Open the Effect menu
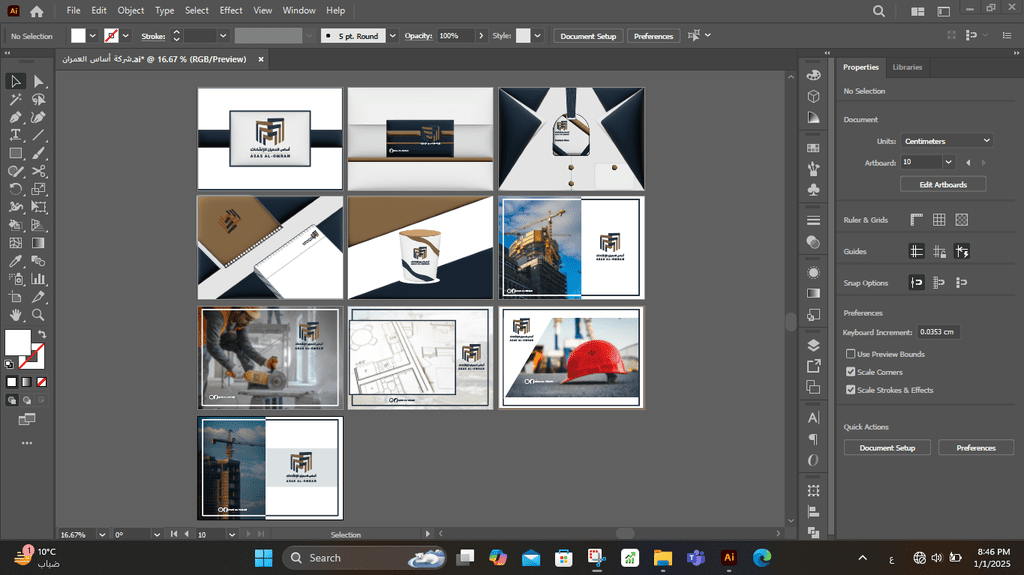Screen dimensions: 1024x575 [231, 10]
